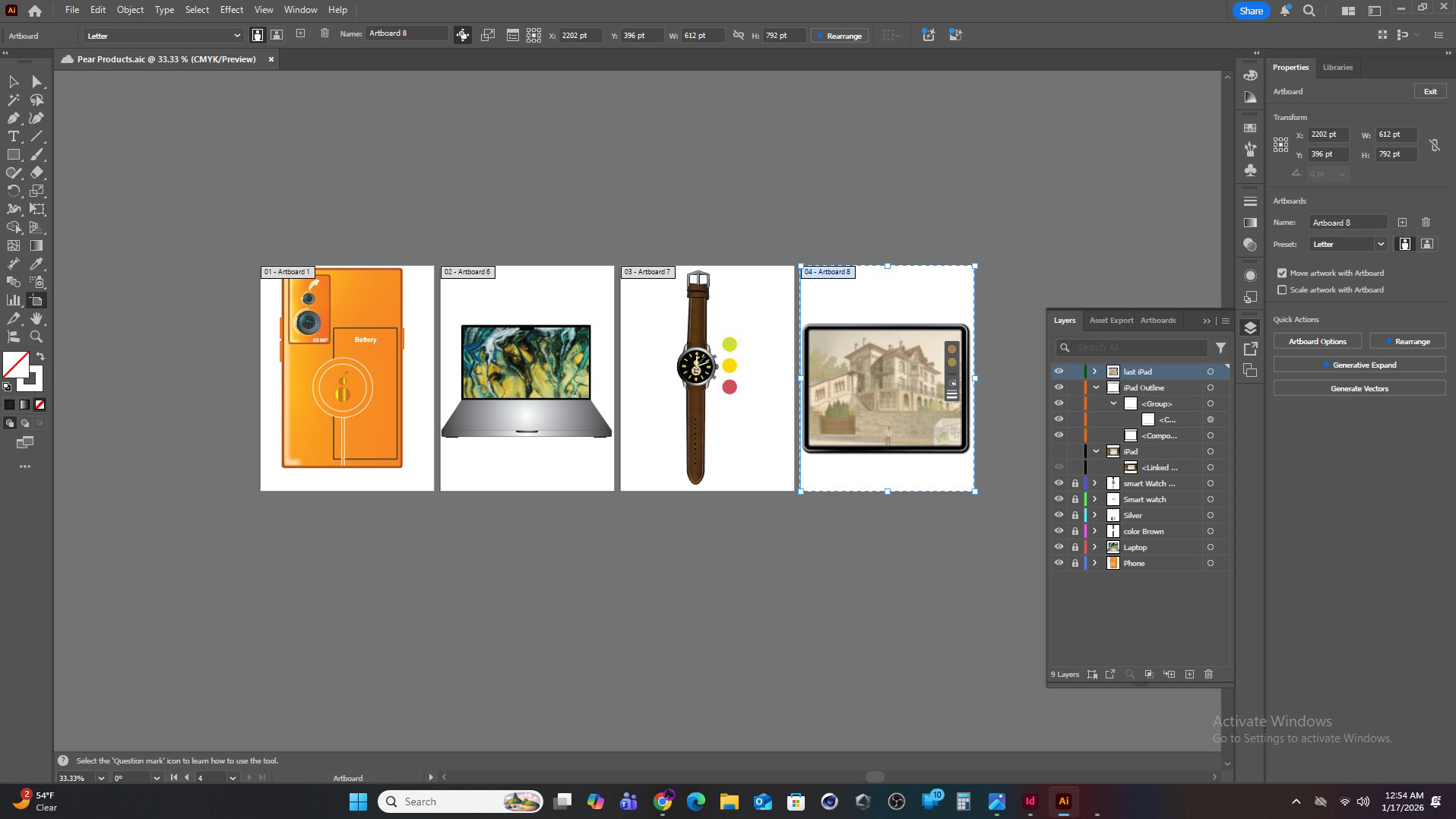Select the Pen tool

pyautogui.click(x=14, y=119)
